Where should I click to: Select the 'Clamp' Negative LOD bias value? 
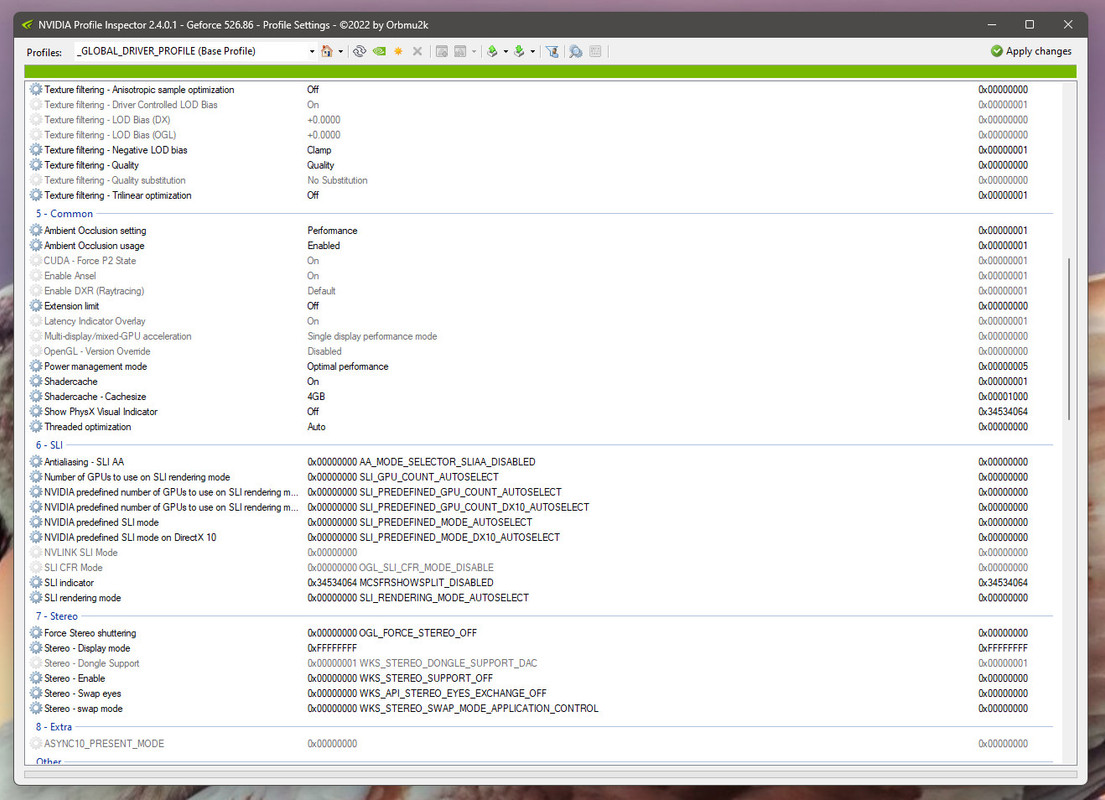click(319, 150)
